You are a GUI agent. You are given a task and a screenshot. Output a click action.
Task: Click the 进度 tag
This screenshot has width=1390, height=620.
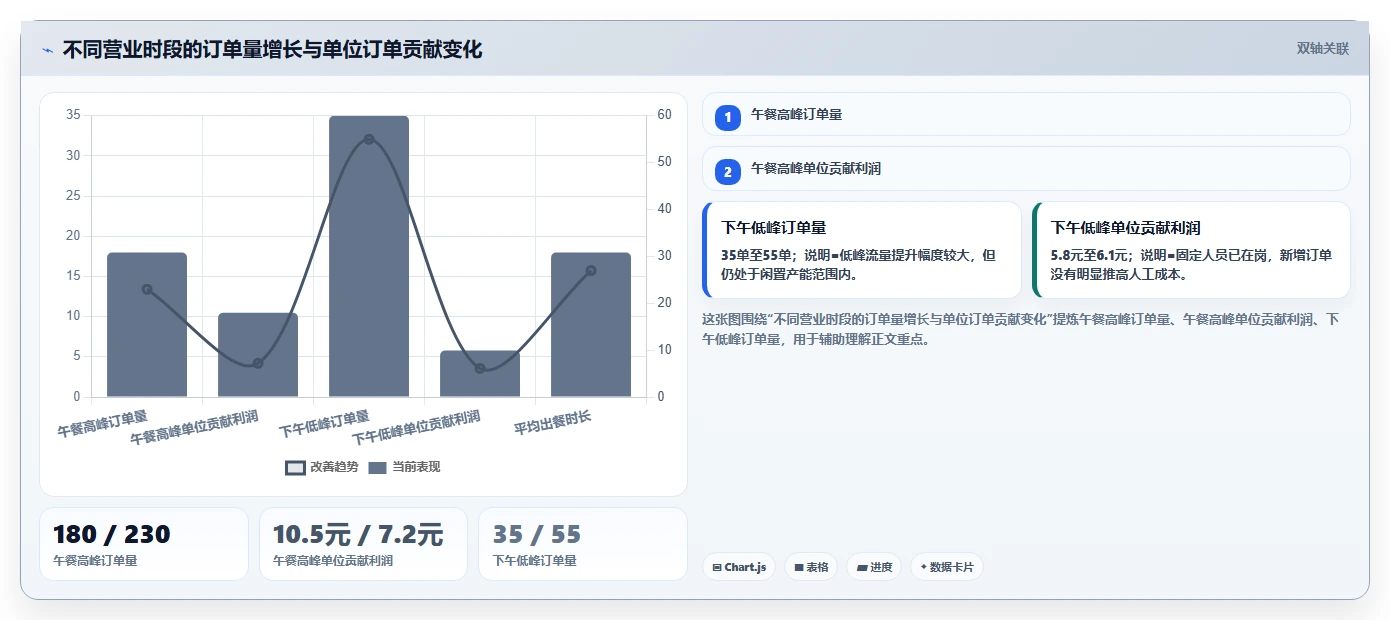pyautogui.click(x=874, y=567)
